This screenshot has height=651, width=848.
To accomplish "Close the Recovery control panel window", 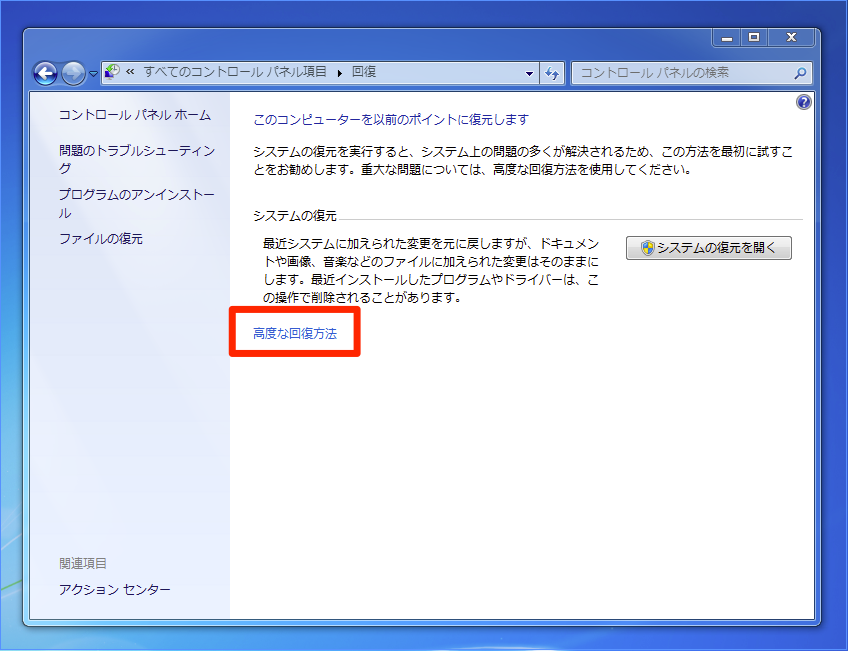I will tap(791, 37).
